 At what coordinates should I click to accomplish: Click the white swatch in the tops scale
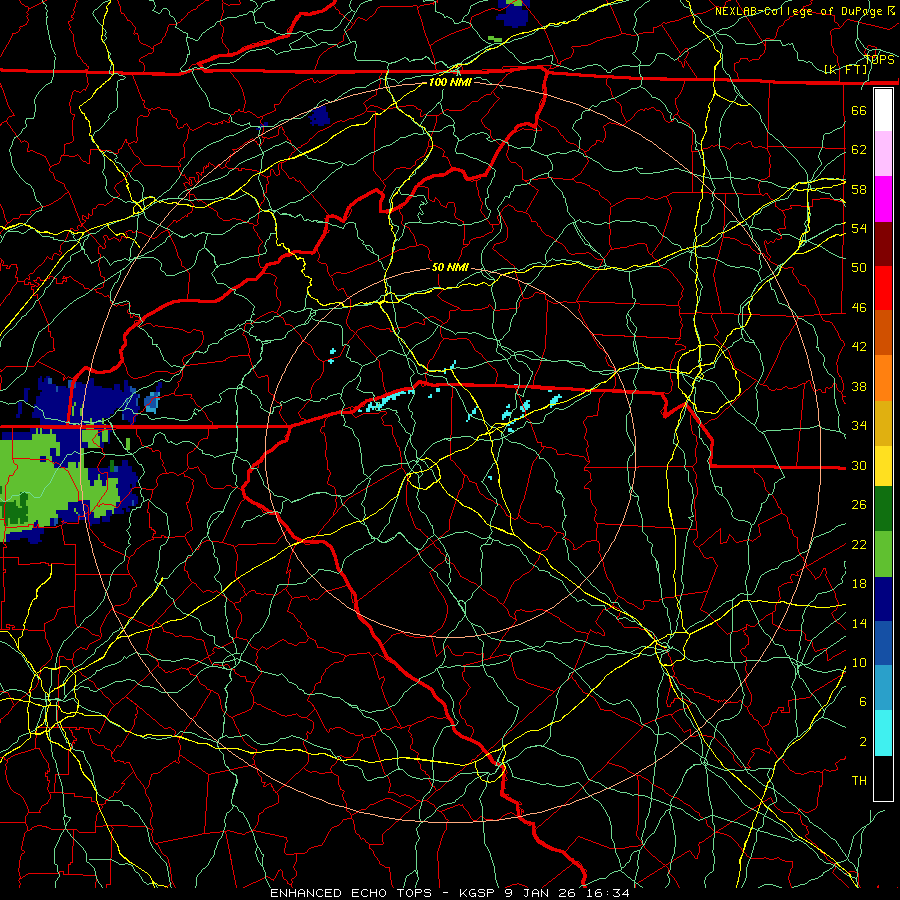[x=883, y=110]
